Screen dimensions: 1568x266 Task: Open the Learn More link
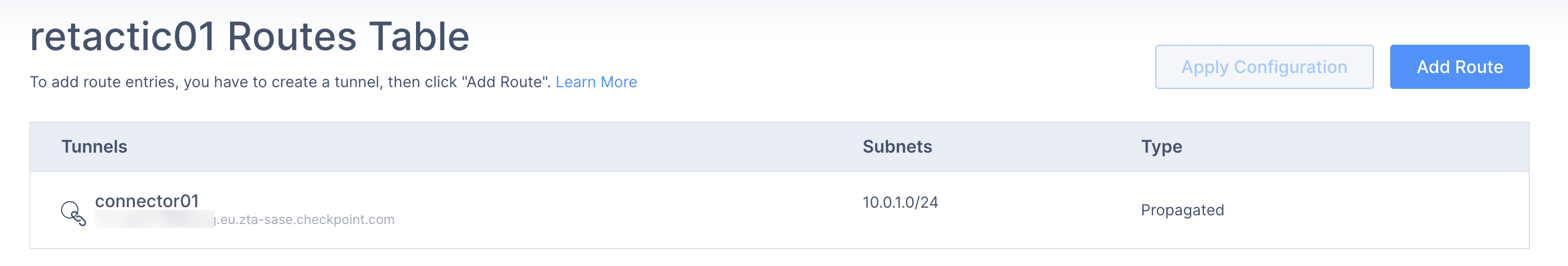pos(596,82)
